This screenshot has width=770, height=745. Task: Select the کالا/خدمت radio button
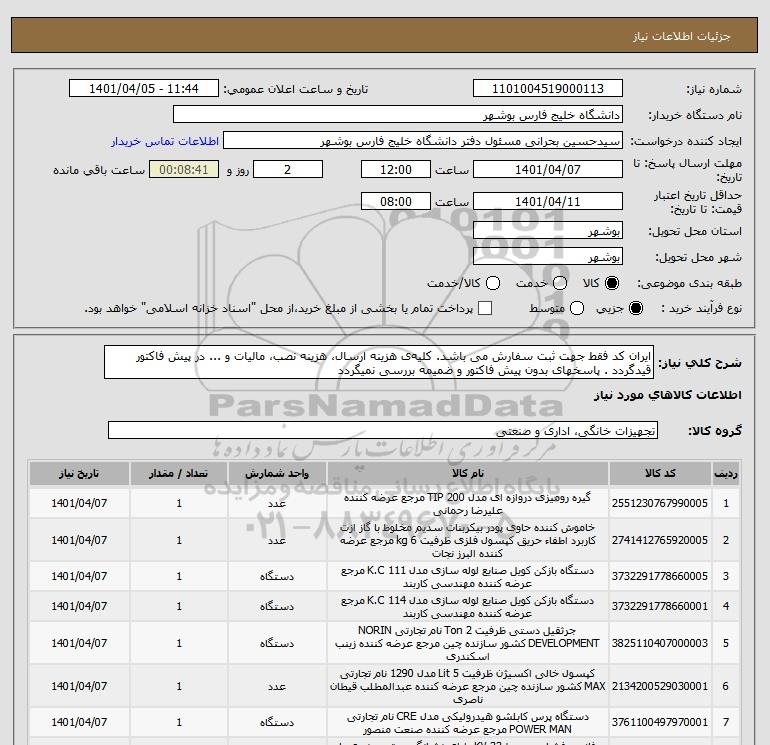[x=493, y=283]
